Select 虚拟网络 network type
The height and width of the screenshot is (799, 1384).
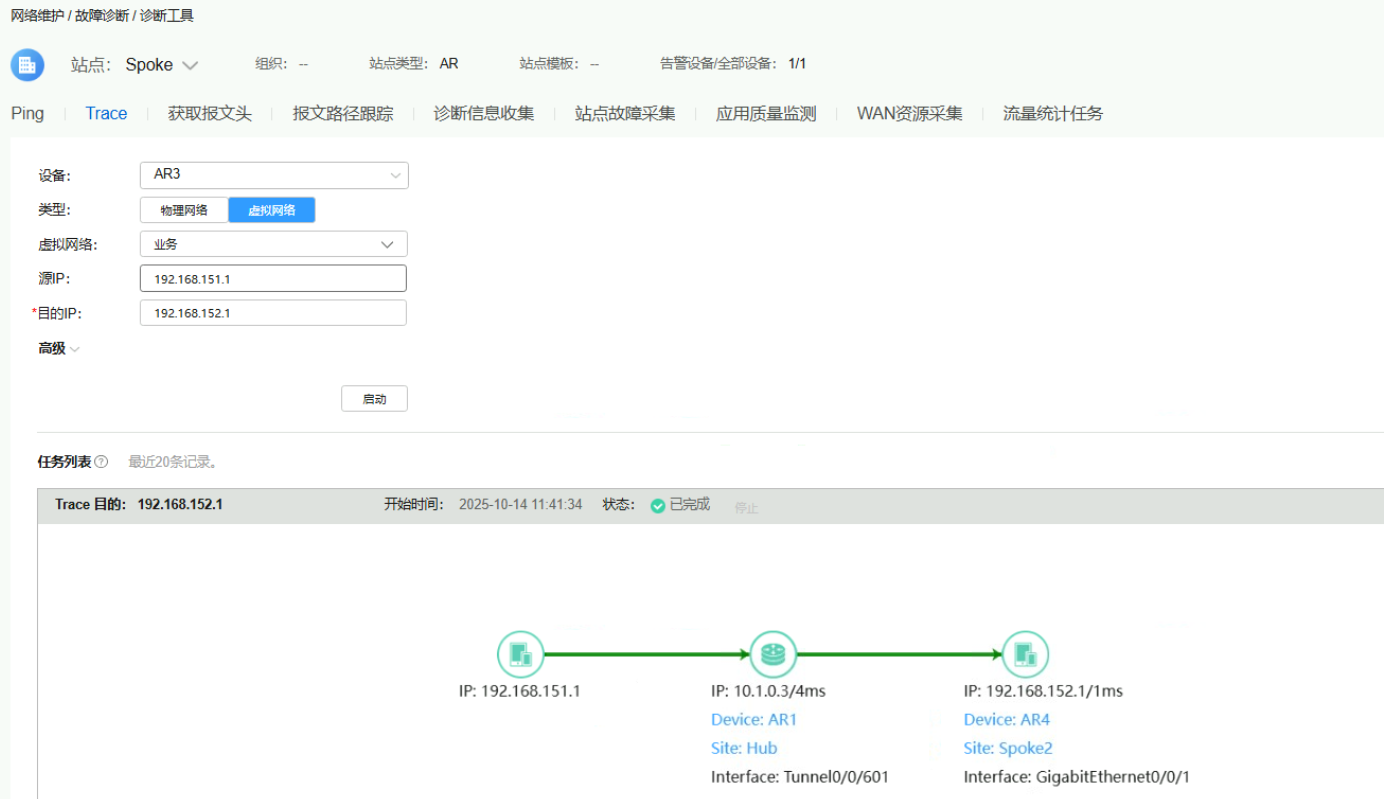(272, 210)
